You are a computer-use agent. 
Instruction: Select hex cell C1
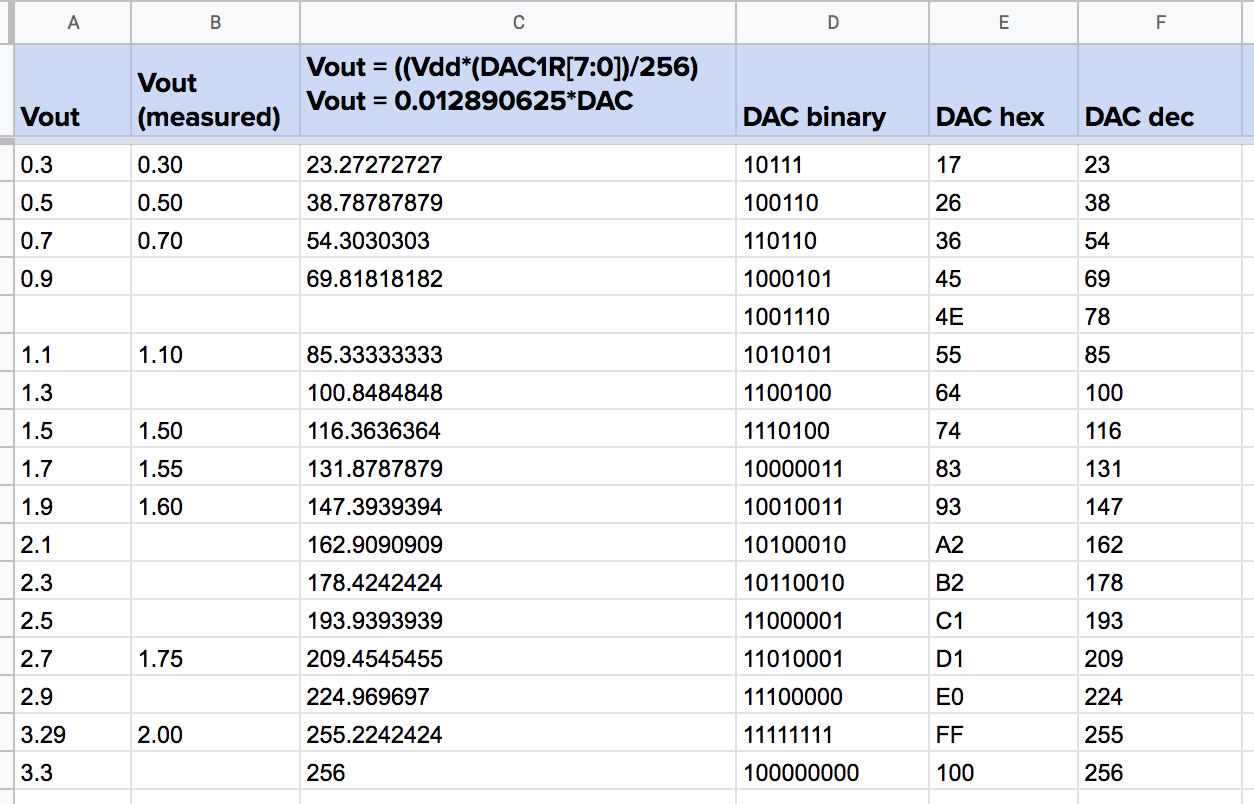[1003, 621]
